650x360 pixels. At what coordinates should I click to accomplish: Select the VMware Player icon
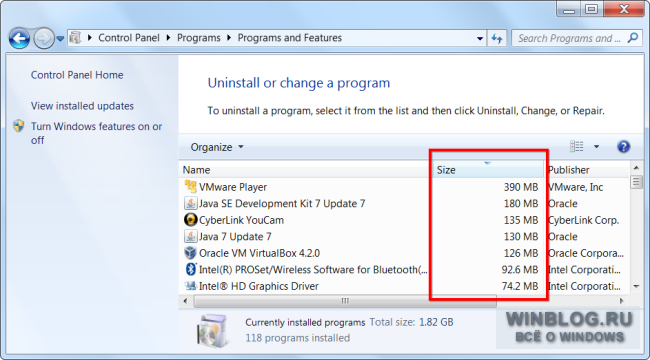(190, 187)
